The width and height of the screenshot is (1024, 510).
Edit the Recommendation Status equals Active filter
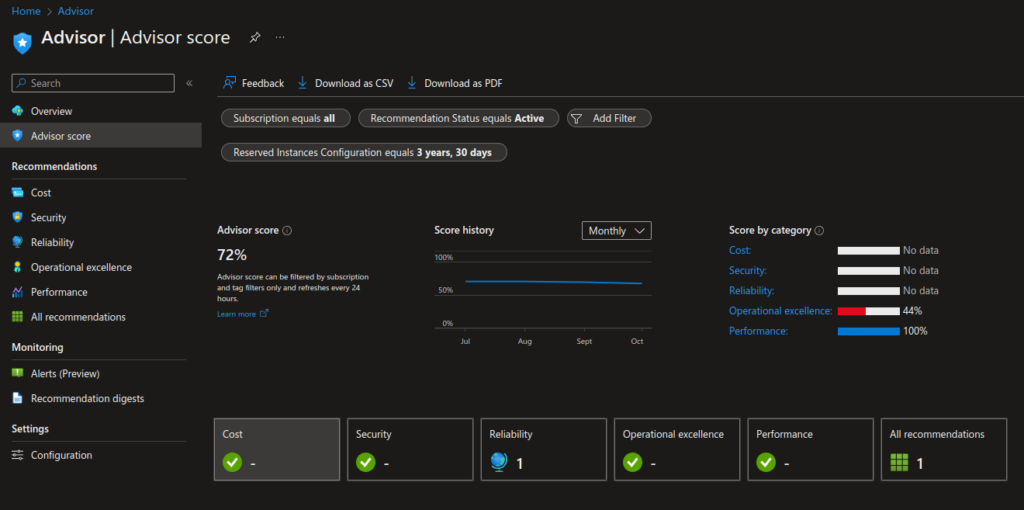point(457,118)
